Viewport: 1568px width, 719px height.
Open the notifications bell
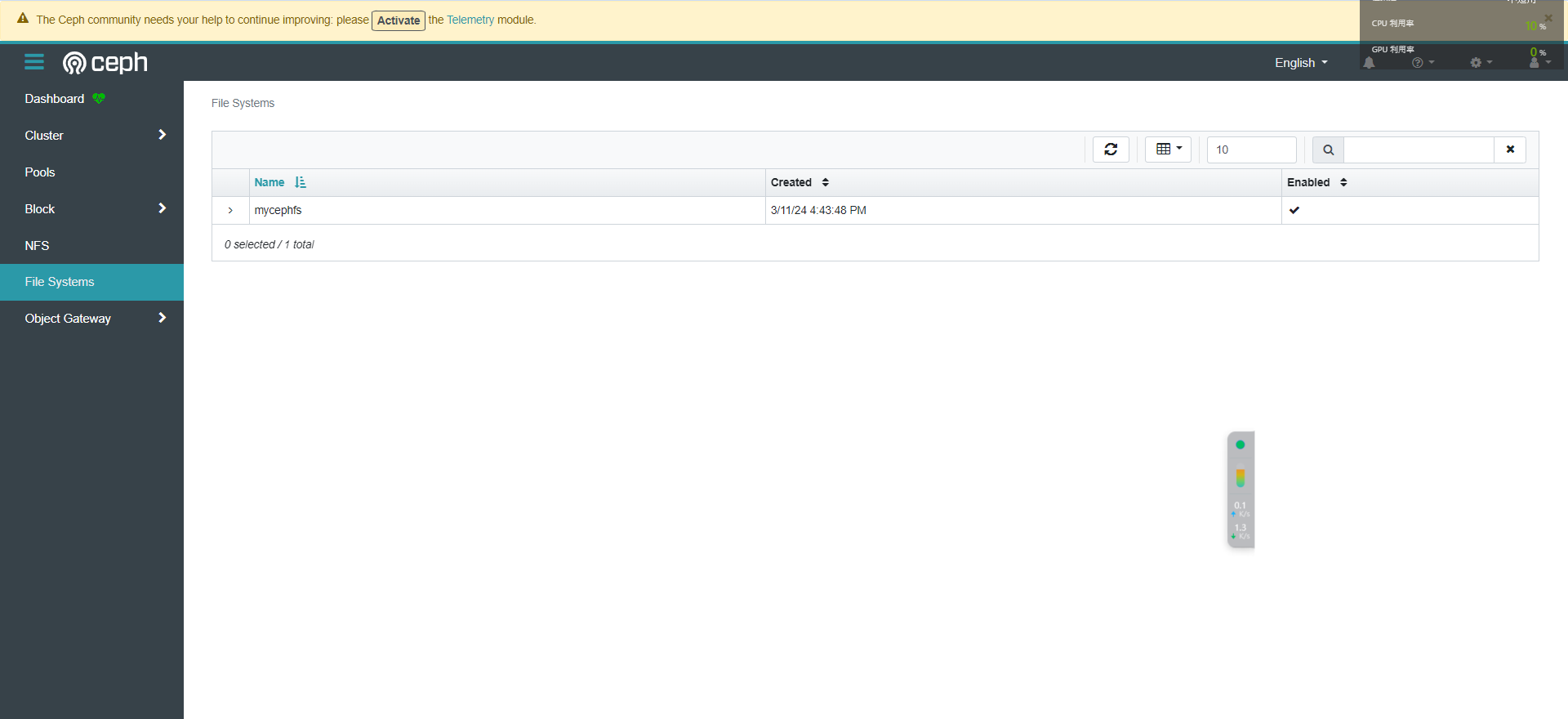pyautogui.click(x=1369, y=63)
